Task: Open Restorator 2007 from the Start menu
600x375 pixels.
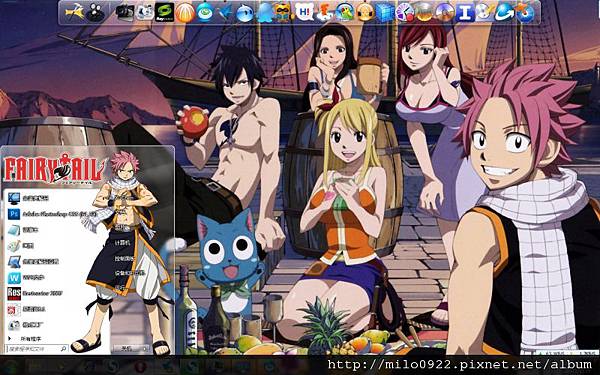Action: [x=35, y=293]
